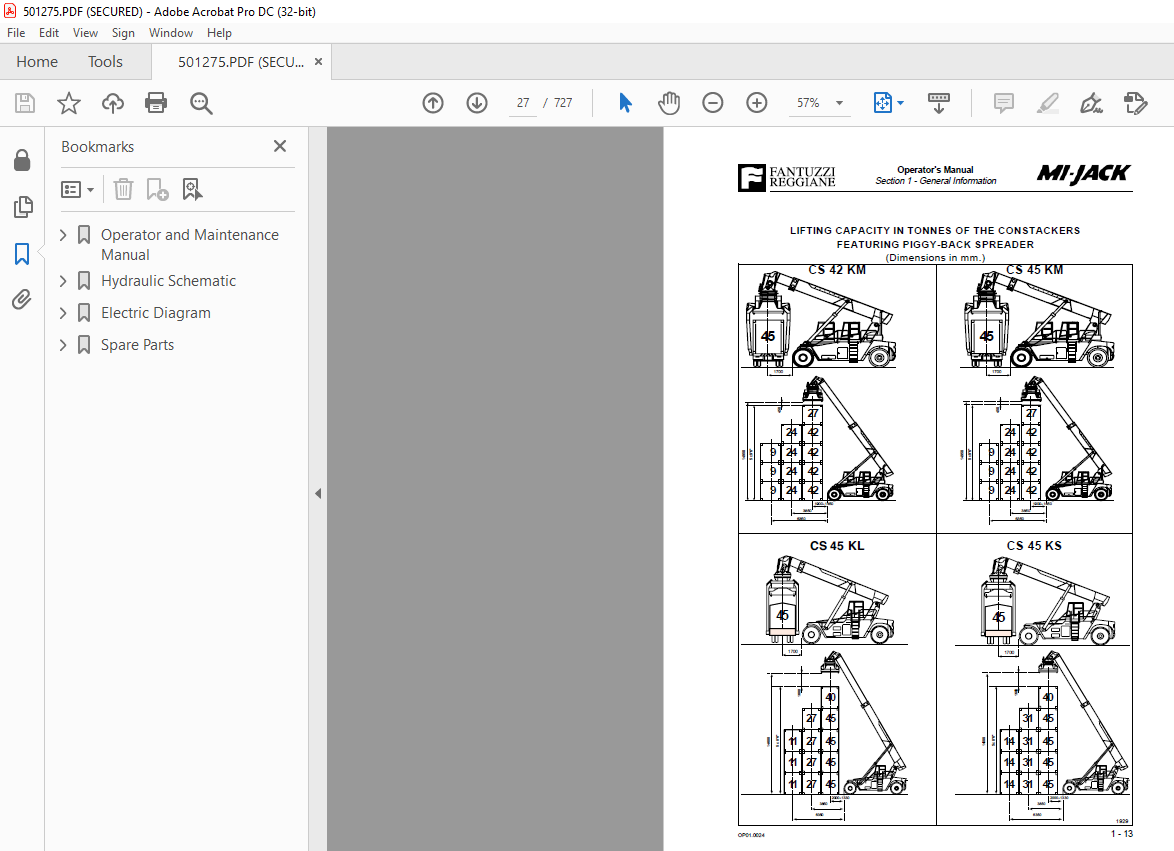The width and height of the screenshot is (1174, 851).
Task: Open security lock panel icon
Action: [22, 160]
